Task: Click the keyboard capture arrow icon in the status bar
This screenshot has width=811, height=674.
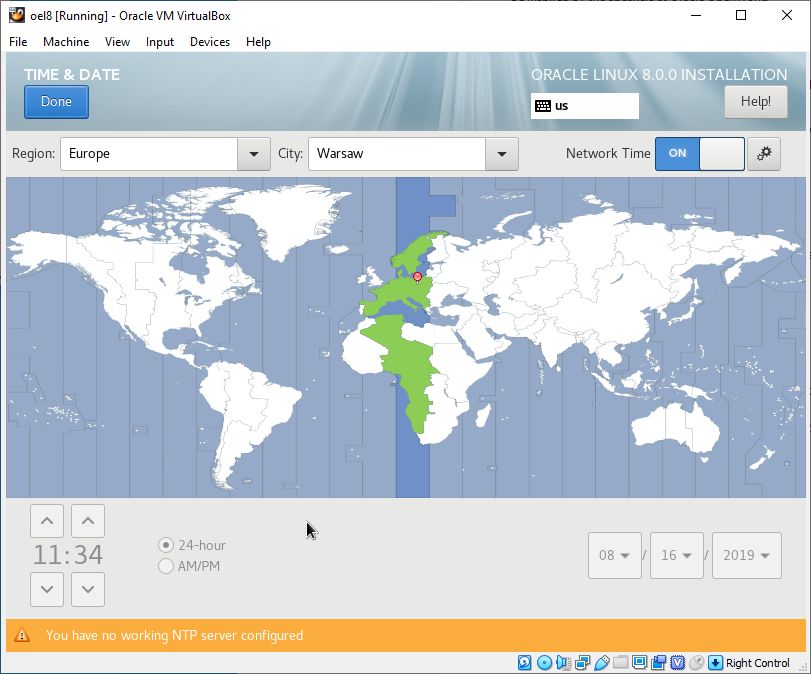Action: click(715, 663)
